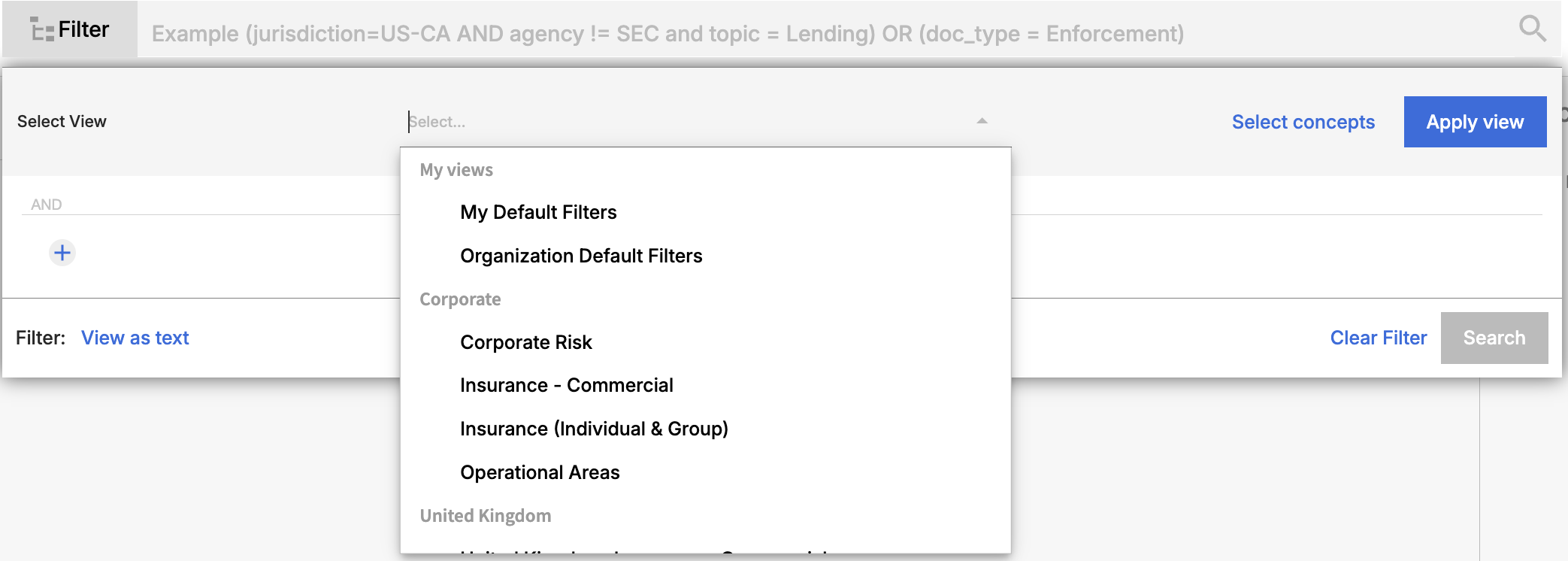The height and width of the screenshot is (561, 1568).
Task: Select Organization Default Filters option
Action: [x=581, y=256]
